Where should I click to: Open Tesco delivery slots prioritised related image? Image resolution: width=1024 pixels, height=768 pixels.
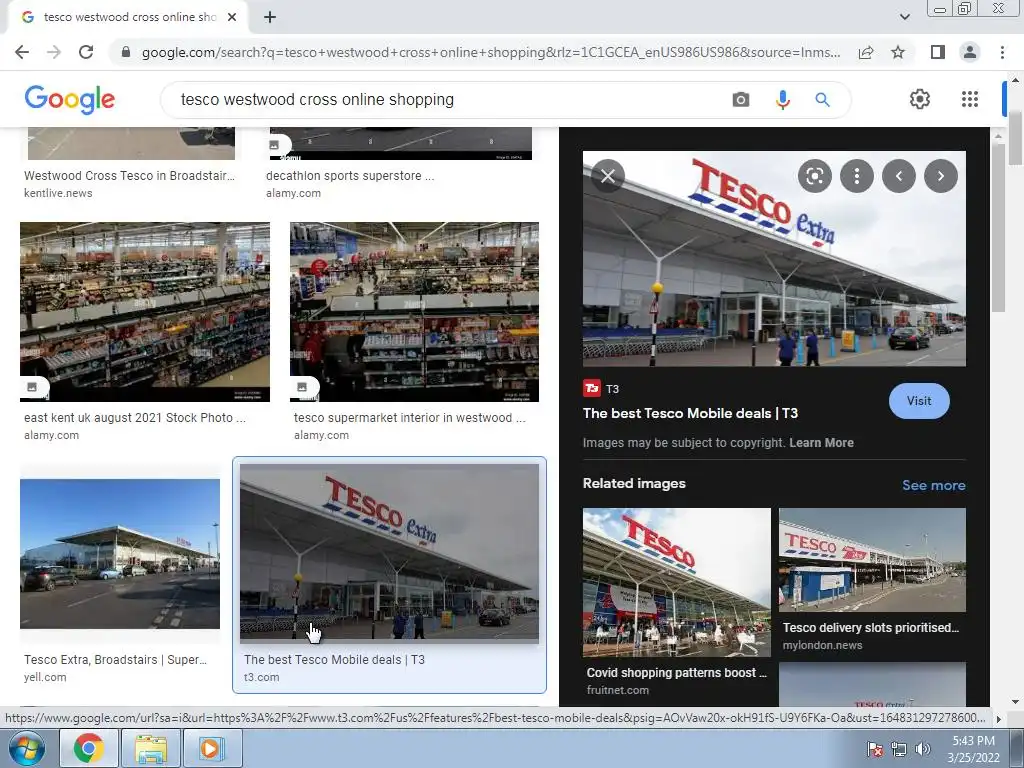872,560
